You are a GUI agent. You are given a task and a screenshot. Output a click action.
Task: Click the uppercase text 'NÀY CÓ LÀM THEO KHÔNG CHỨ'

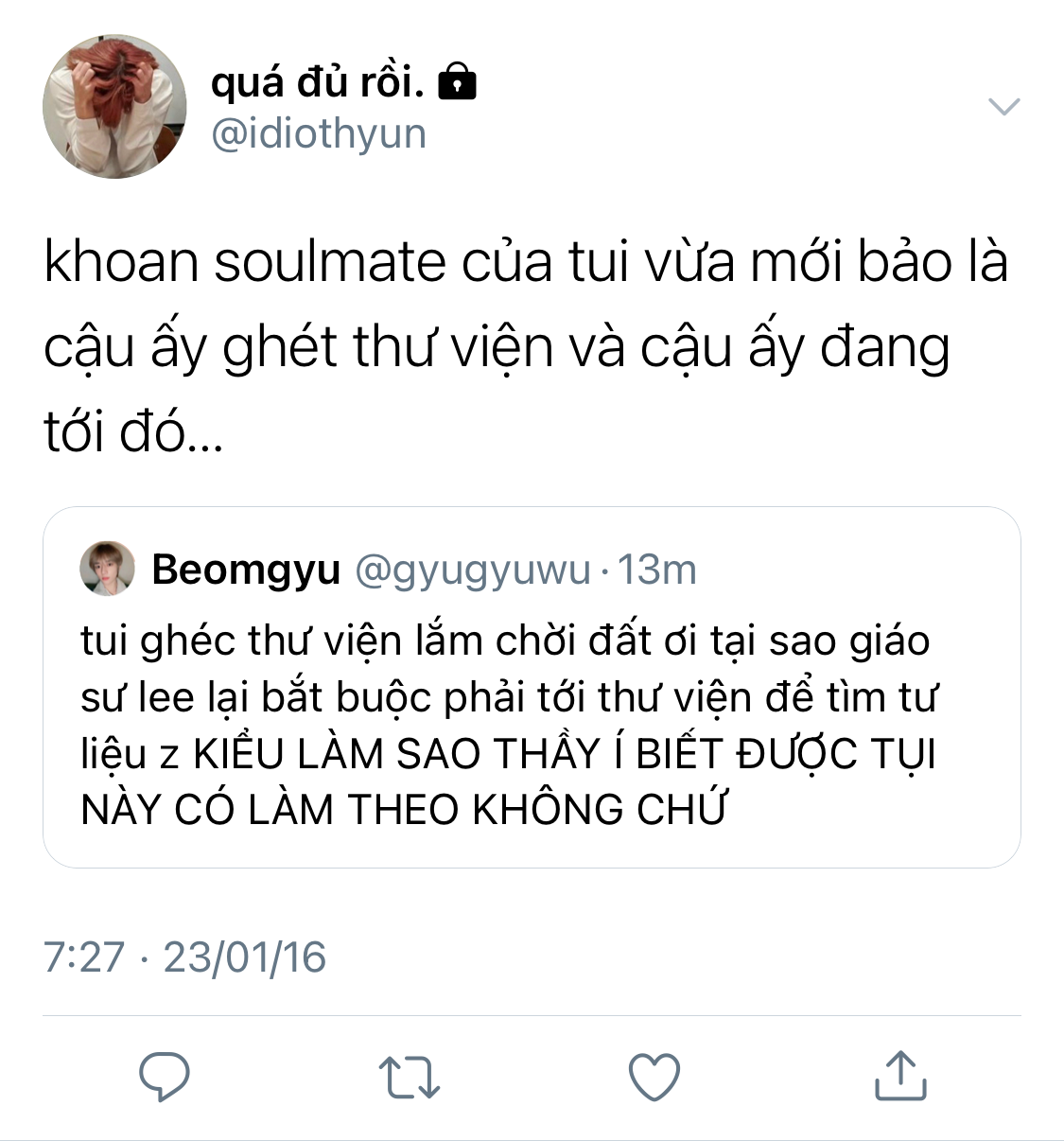click(x=404, y=810)
